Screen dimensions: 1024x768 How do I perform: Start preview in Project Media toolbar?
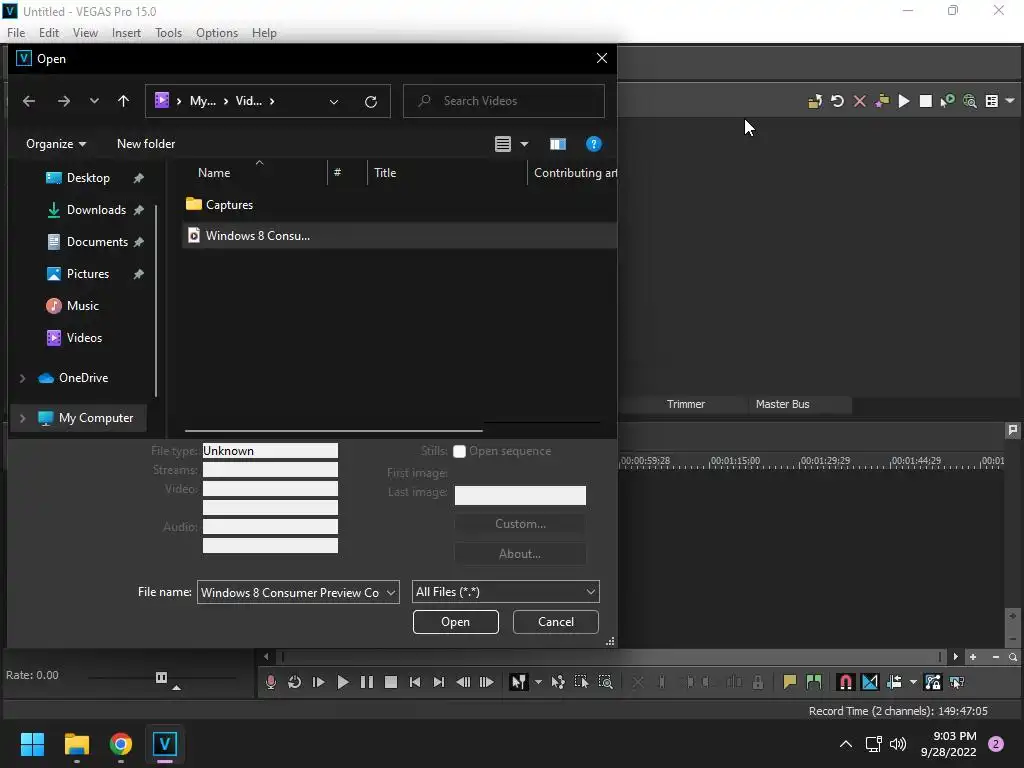point(904,101)
